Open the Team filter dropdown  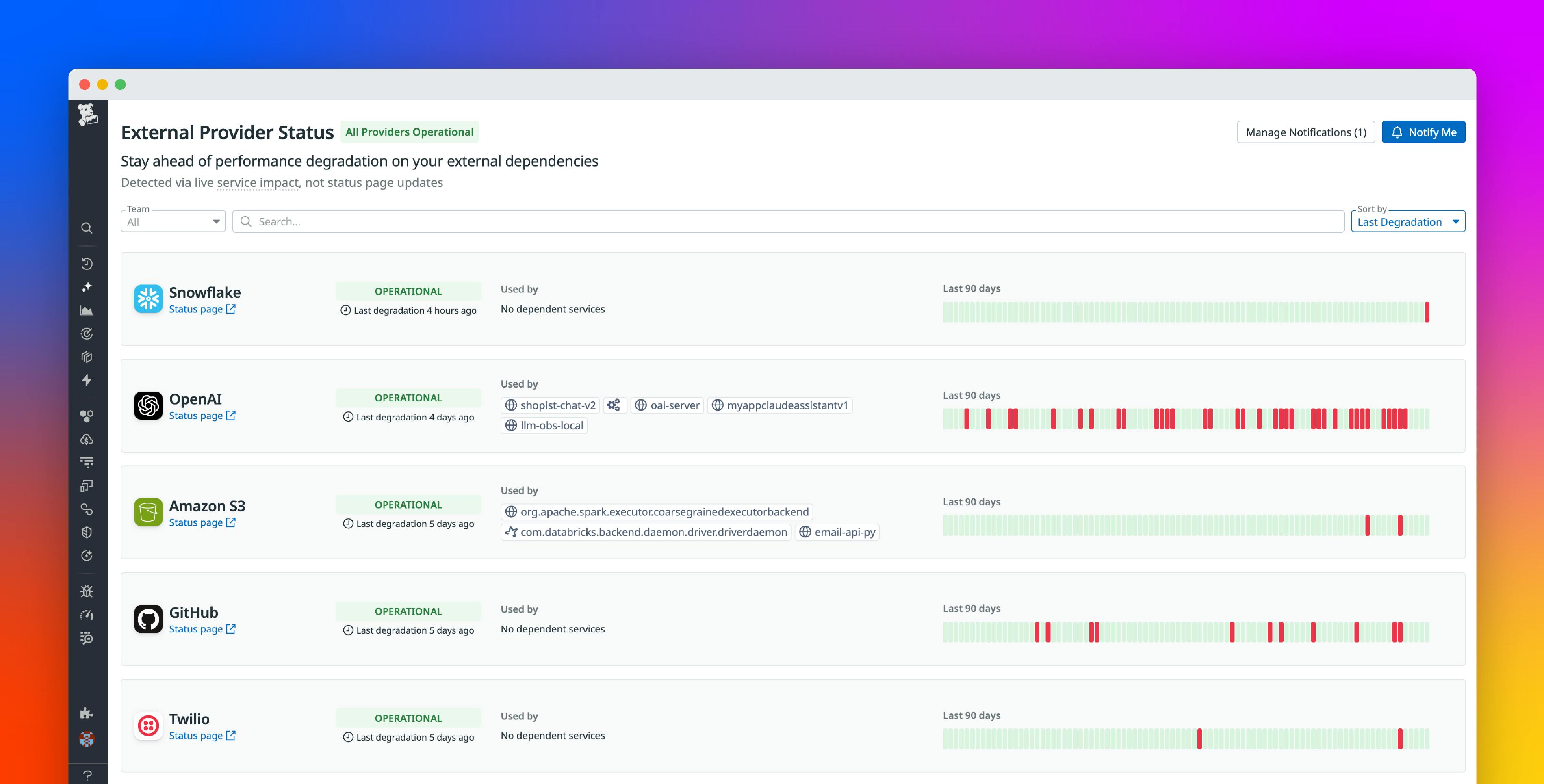click(x=173, y=221)
